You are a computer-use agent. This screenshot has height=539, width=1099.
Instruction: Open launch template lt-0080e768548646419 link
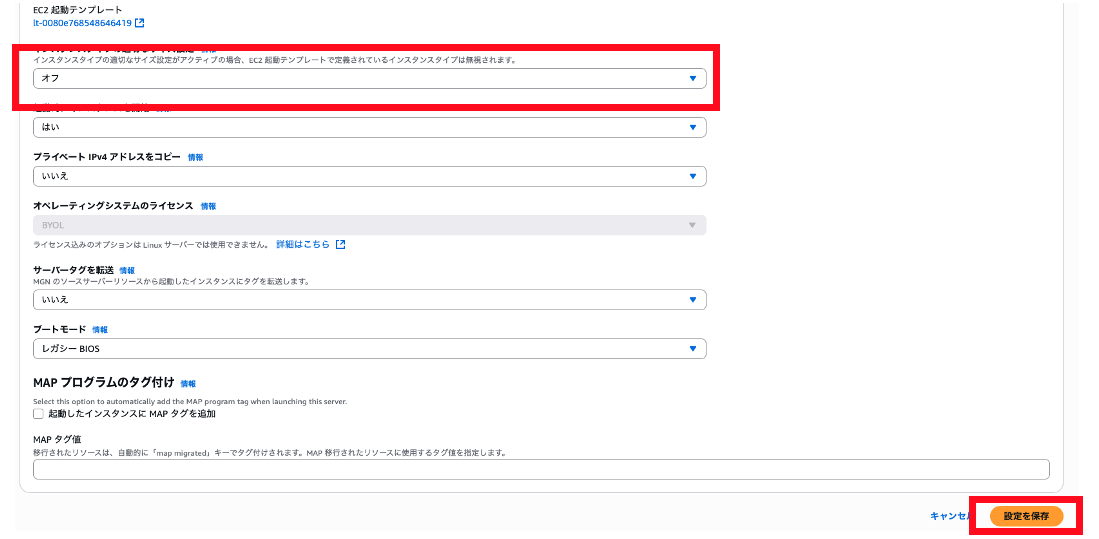point(83,23)
